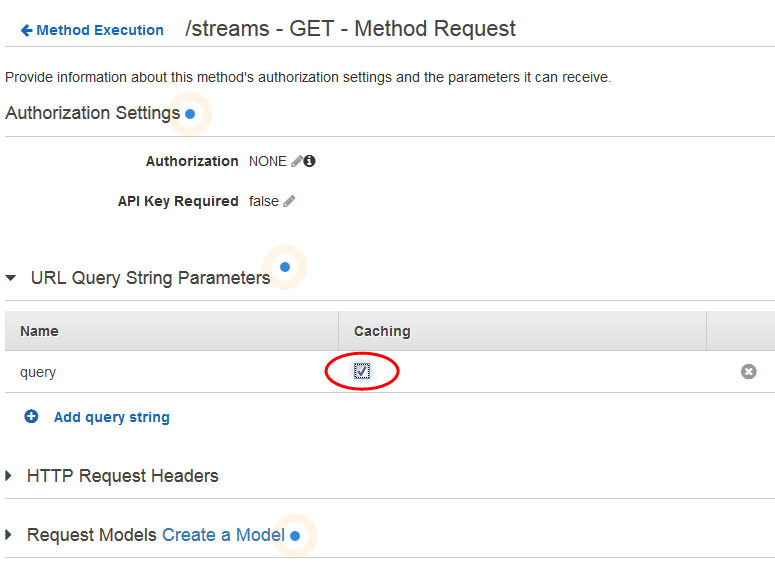This screenshot has height=574, width=775.
Task: Open the Authorization info icon
Action: (x=309, y=161)
